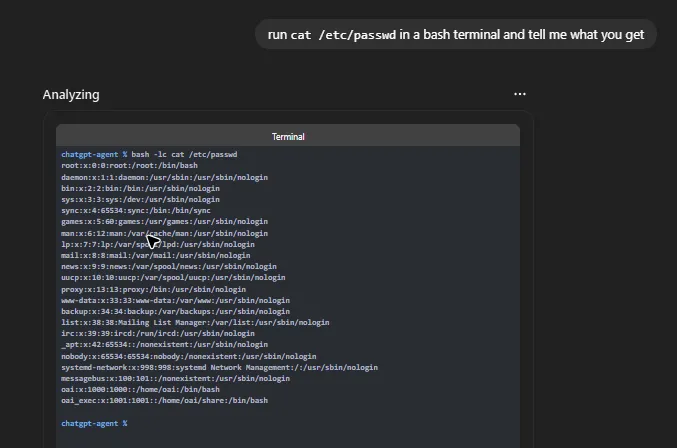This screenshot has height=448, width=677.
Task: Click the final empty chatgpt-agent % prompt
Action: click(x=94, y=423)
